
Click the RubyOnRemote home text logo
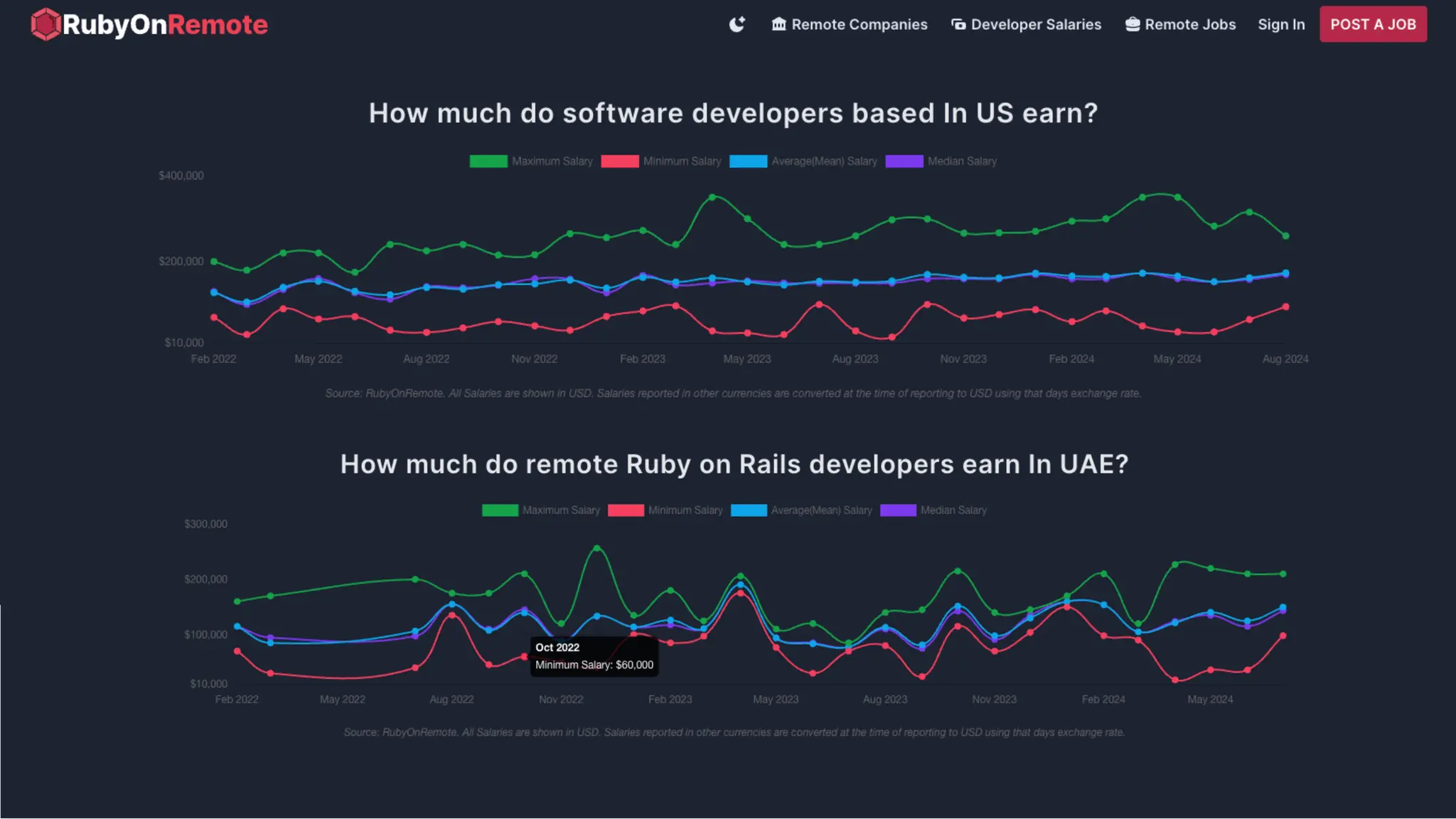[x=165, y=25]
